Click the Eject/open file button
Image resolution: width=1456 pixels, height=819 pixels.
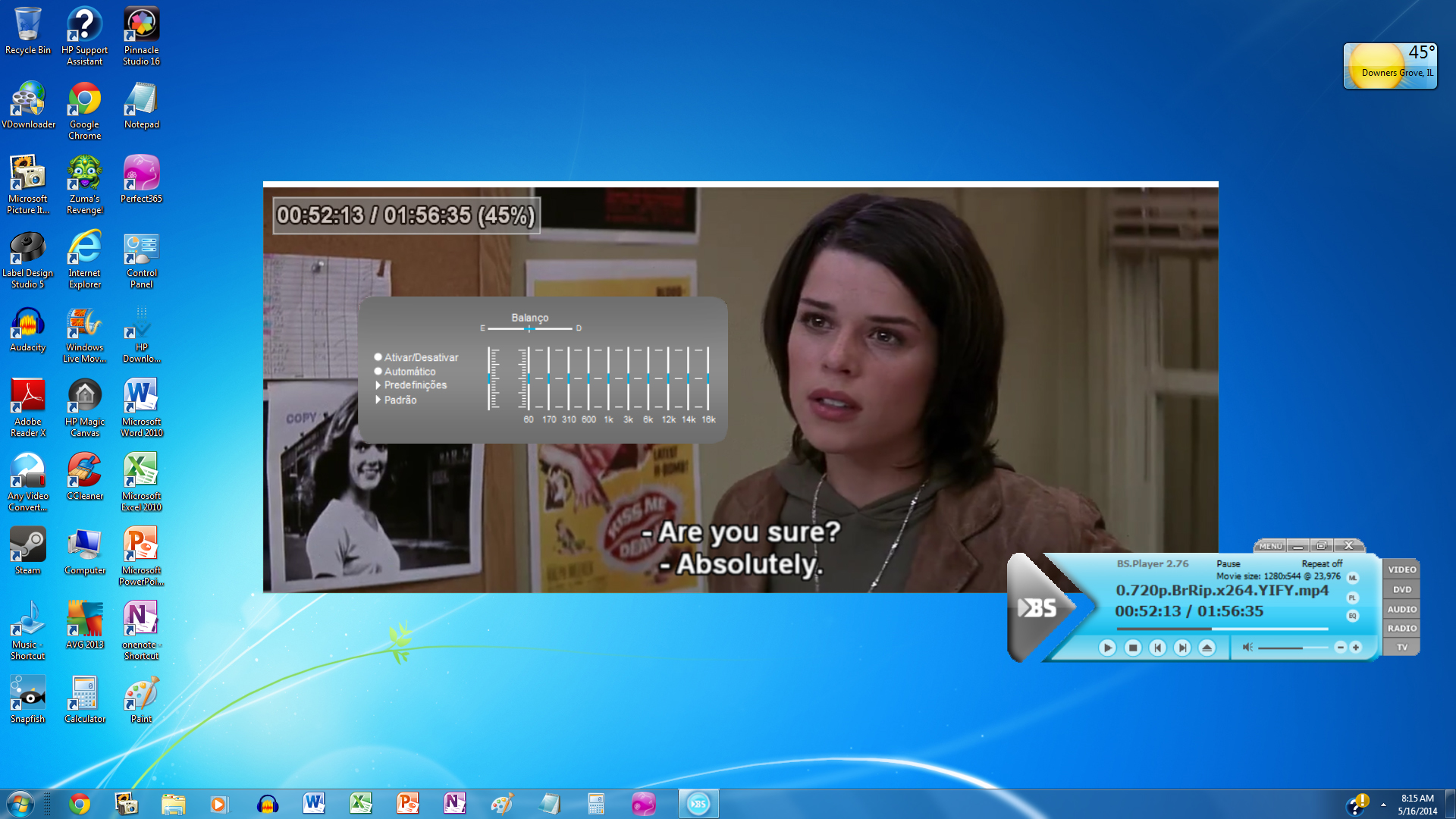pos(1207,648)
